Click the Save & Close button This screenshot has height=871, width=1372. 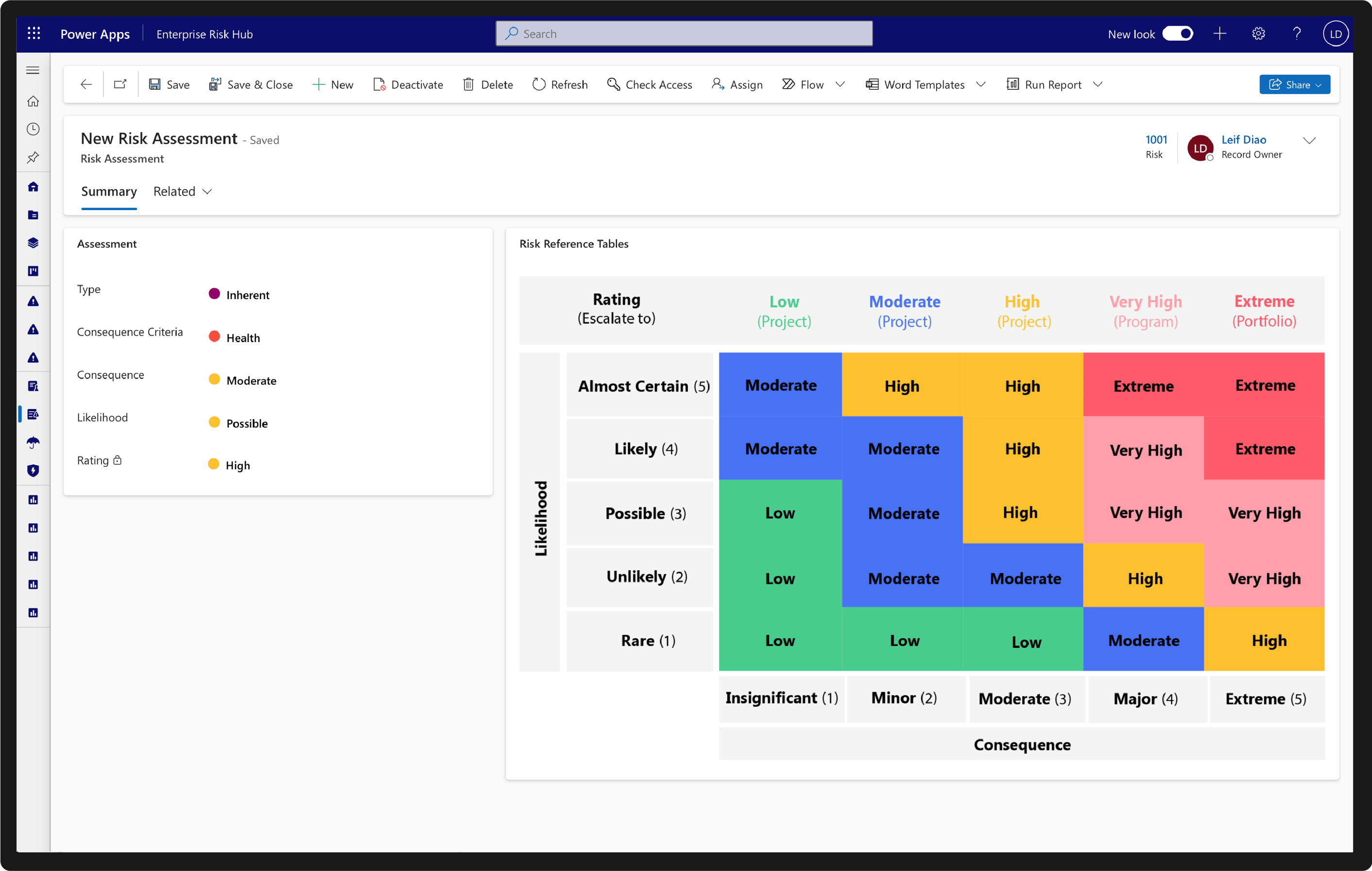pyautogui.click(x=251, y=84)
